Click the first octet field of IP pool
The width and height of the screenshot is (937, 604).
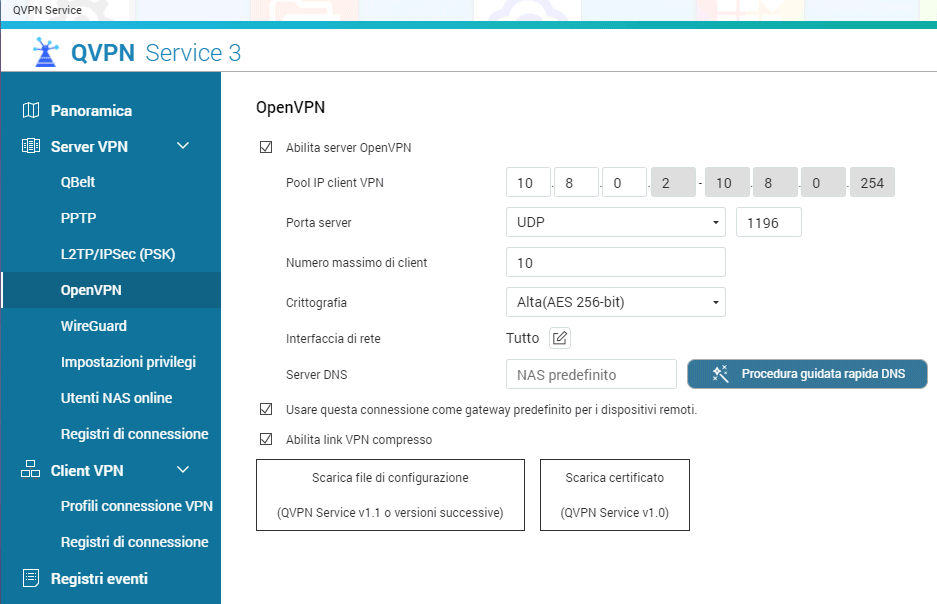tap(528, 182)
